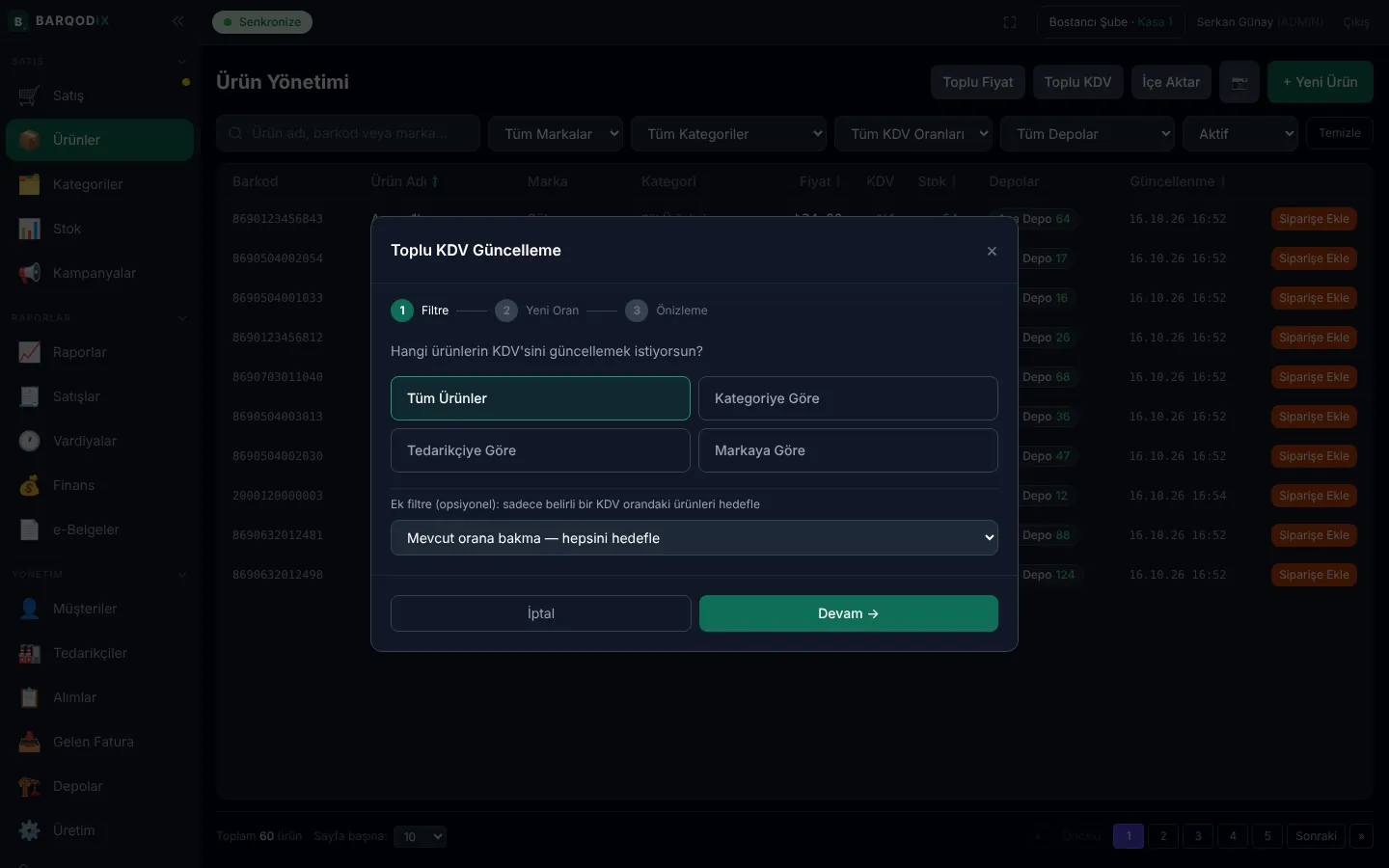Select the Tüm Ürünler filter option
This screenshot has width=1389, height=868.
(540, 398)
